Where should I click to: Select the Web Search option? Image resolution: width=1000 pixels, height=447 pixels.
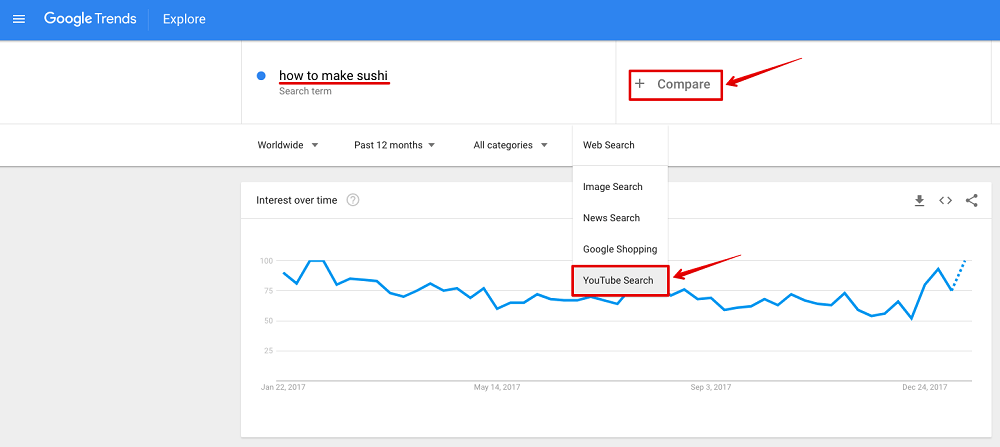pos(609,145)
